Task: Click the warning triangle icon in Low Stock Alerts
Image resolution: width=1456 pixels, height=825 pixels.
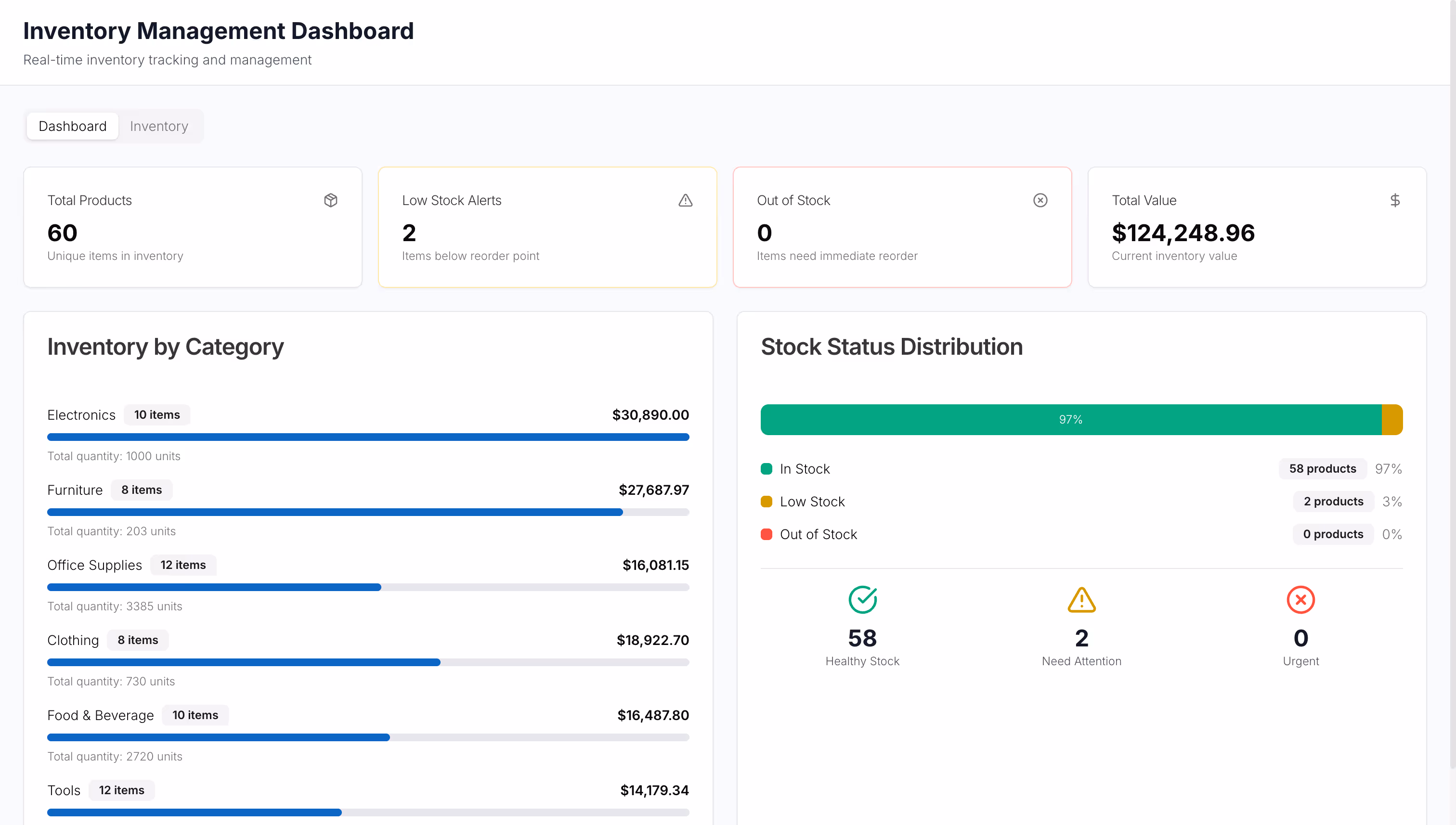Action: (685, 200)
